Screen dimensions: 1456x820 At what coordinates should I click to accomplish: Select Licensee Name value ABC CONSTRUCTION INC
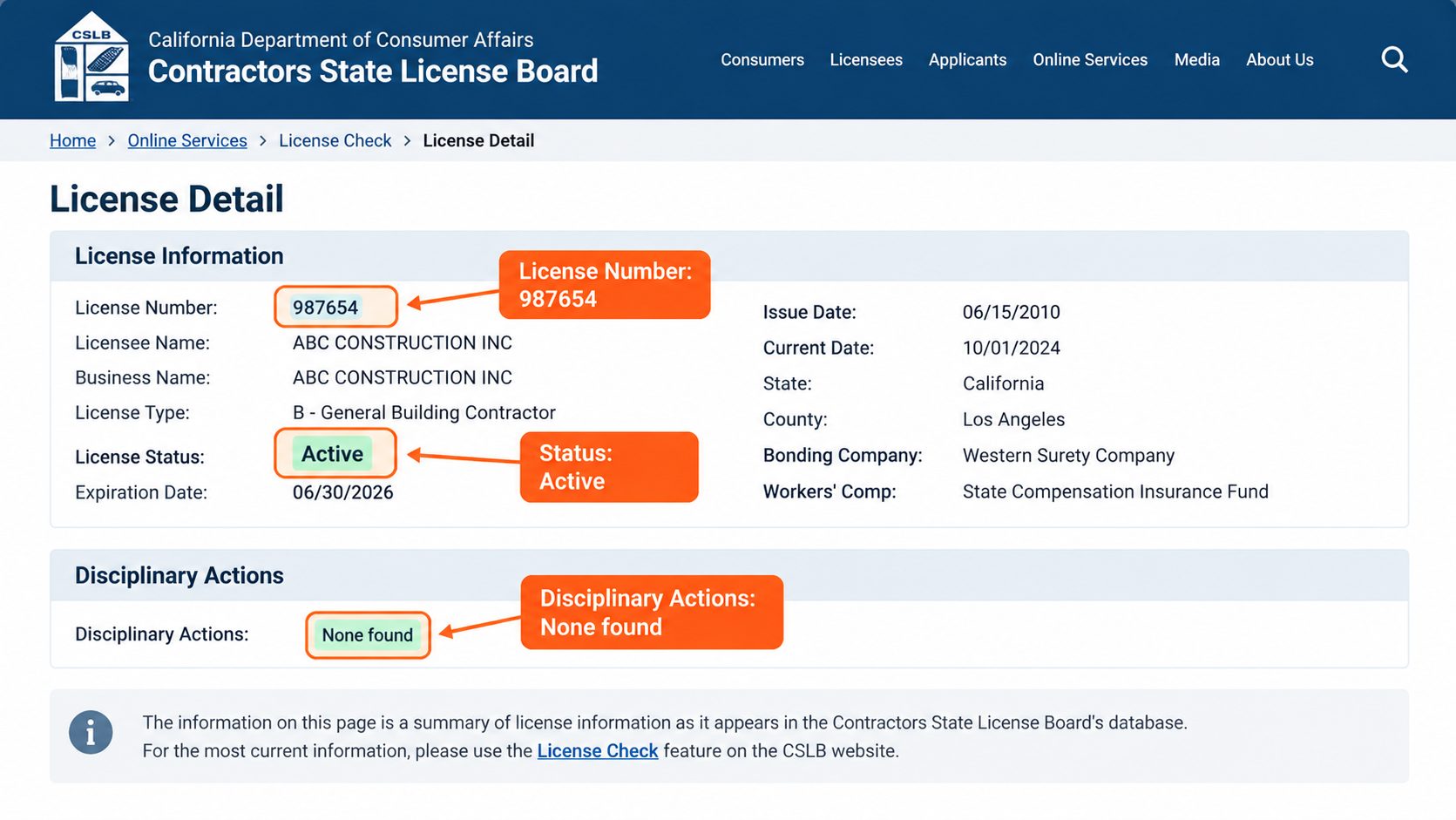pyautogui.click(x=403, y=343)
